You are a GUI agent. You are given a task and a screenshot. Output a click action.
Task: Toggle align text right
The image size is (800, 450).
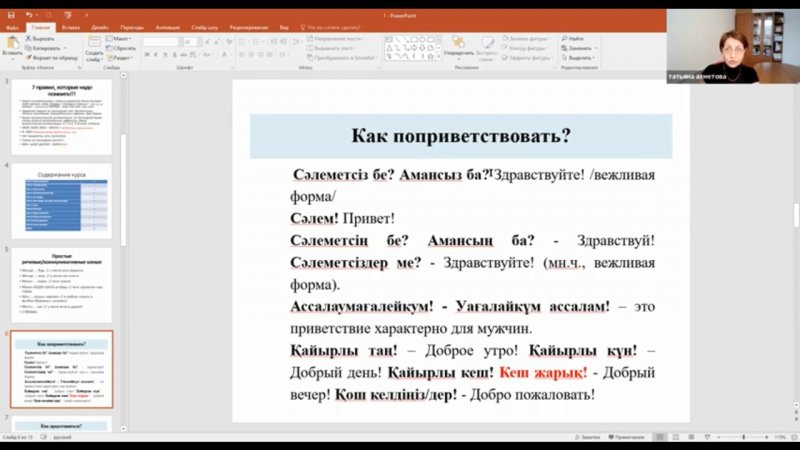261,55
